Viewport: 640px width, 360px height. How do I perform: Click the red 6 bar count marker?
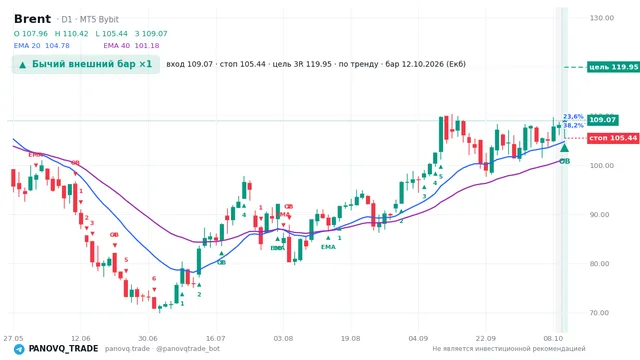[x=154, y=279]
